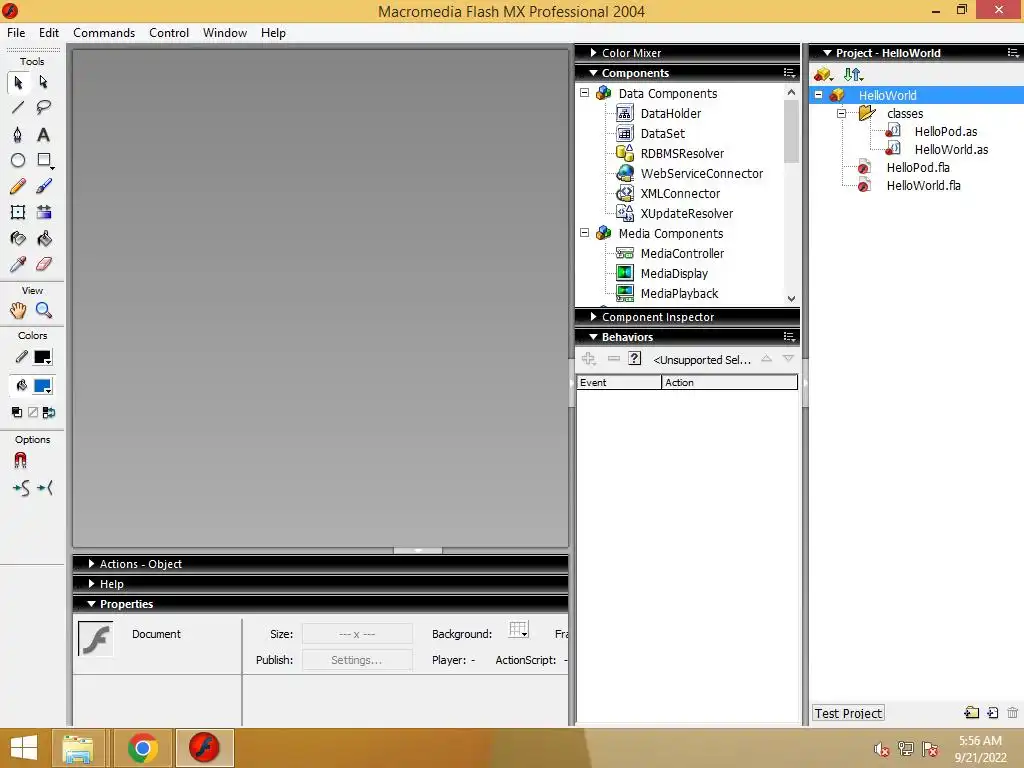Open Chrome from the taskbar

tap(142, 748)
